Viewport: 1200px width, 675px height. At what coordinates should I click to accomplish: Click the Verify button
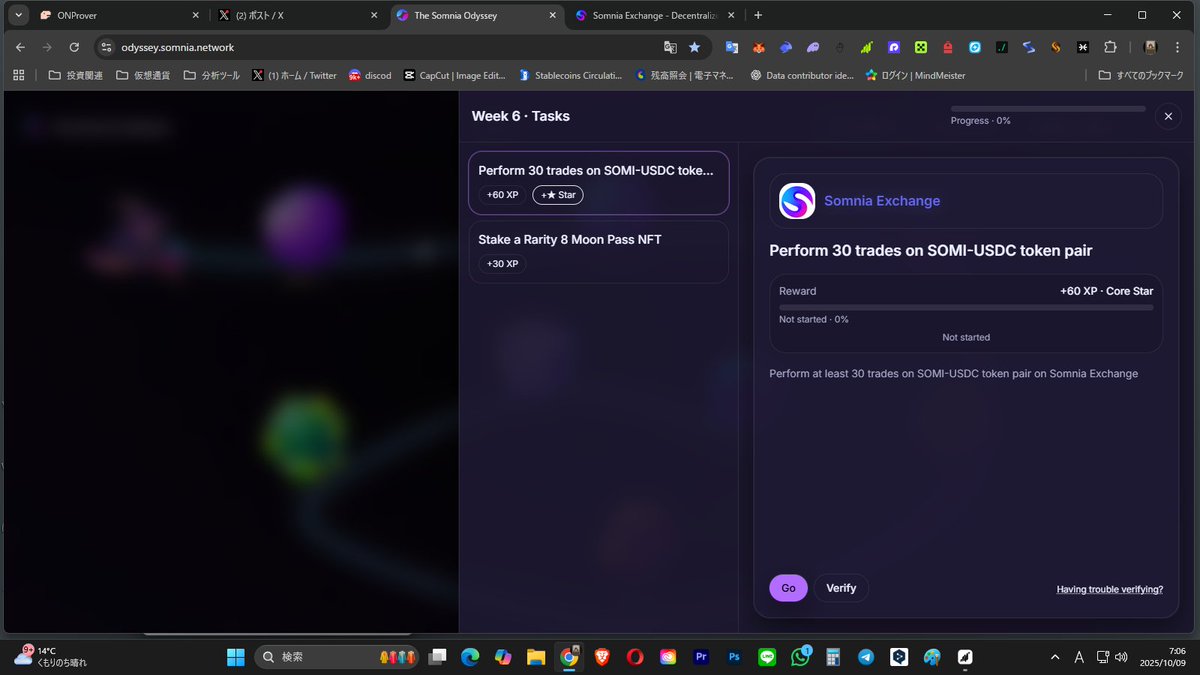click(x=841, y=588)
